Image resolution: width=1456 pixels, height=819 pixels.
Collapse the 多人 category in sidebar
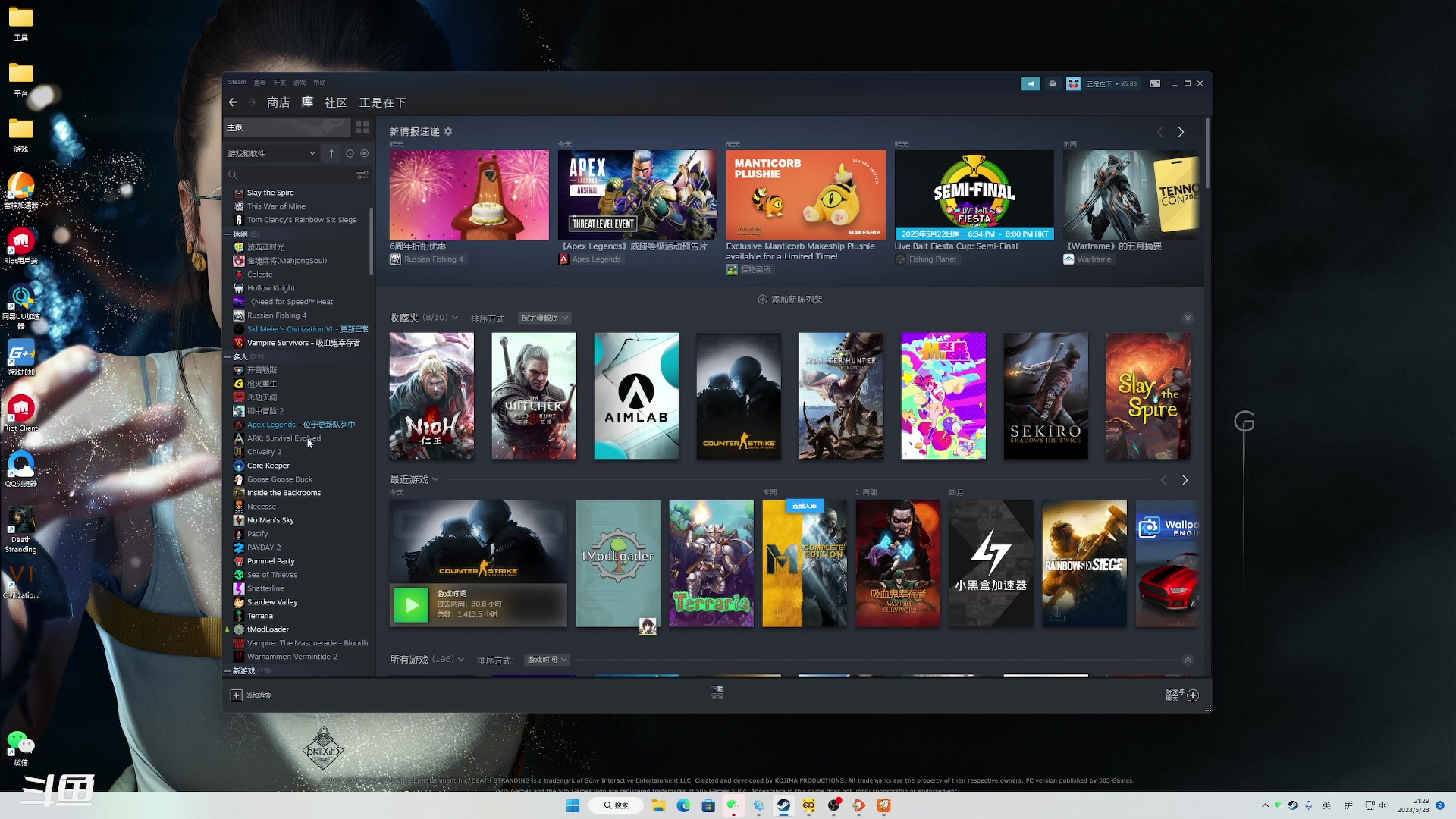click(227, 356)
